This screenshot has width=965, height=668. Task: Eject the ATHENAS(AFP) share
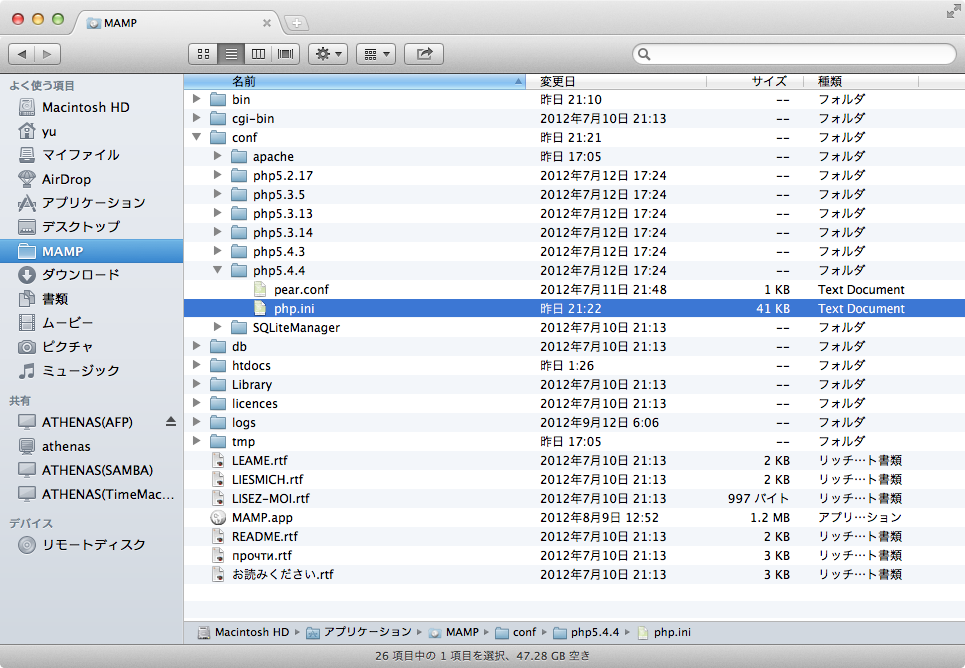[170, 422]
